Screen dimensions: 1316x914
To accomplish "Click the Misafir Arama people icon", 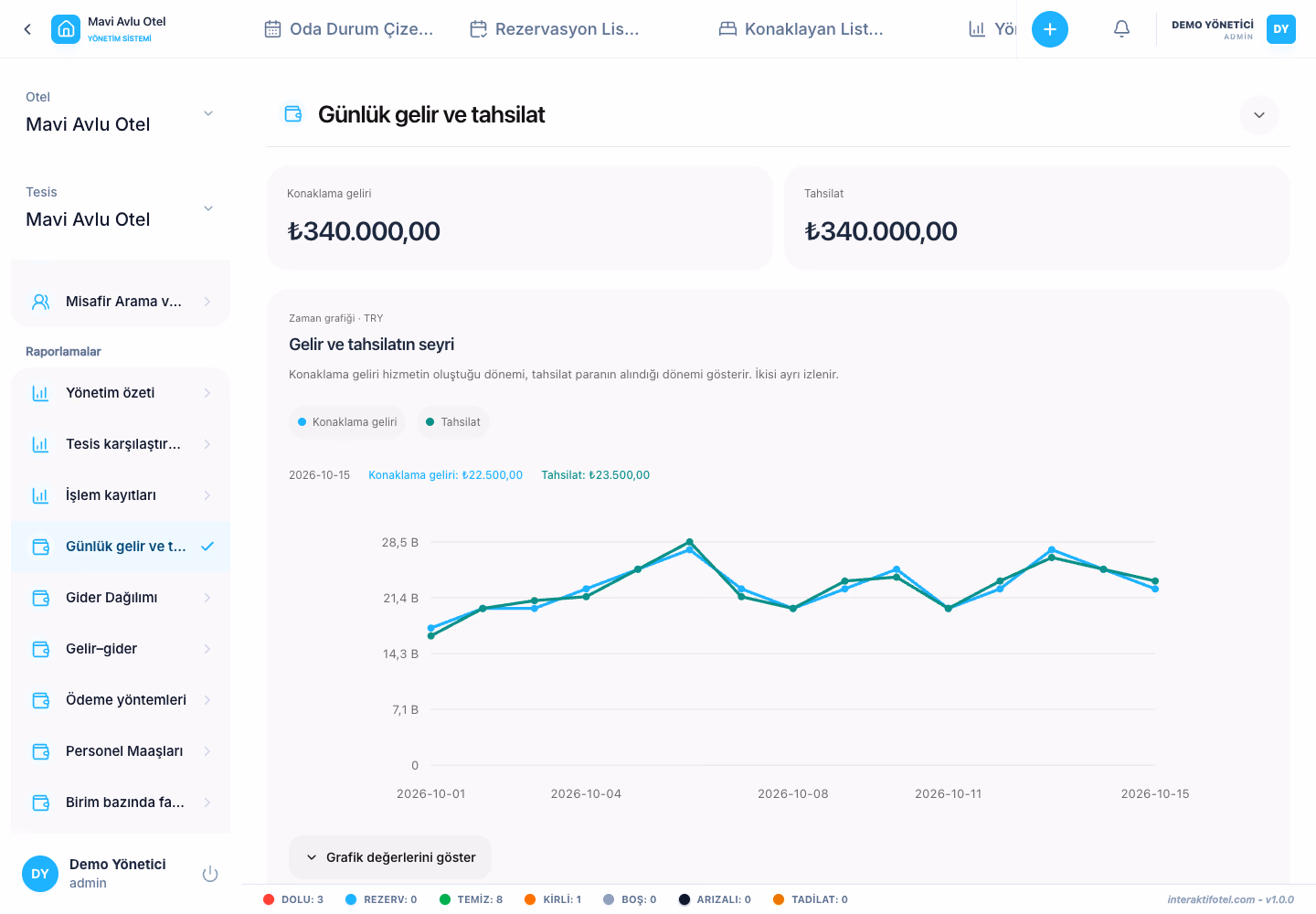I will click(41, 302).
